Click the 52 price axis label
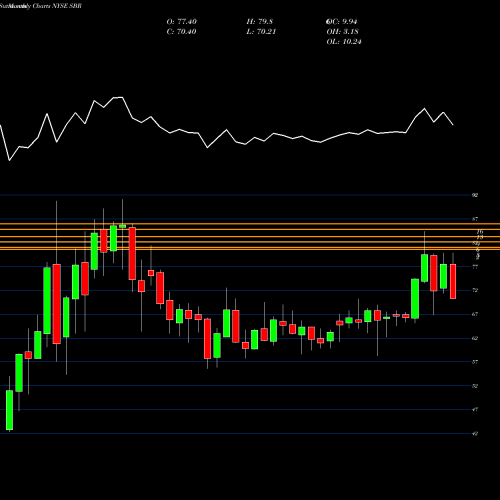Screen dimensions: 500x500 coord(475,386)
